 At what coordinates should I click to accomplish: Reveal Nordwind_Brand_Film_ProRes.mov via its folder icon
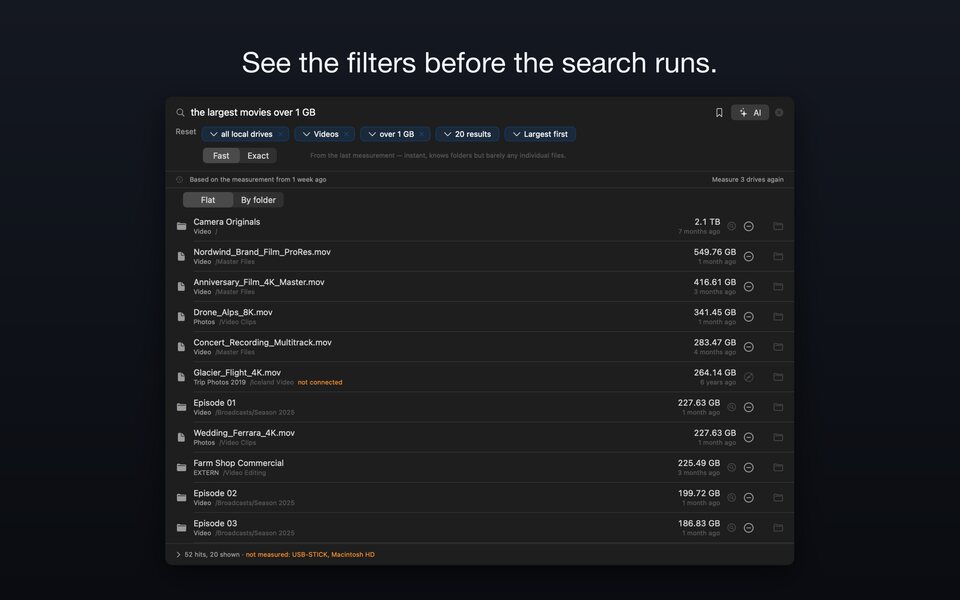[778, 257]
